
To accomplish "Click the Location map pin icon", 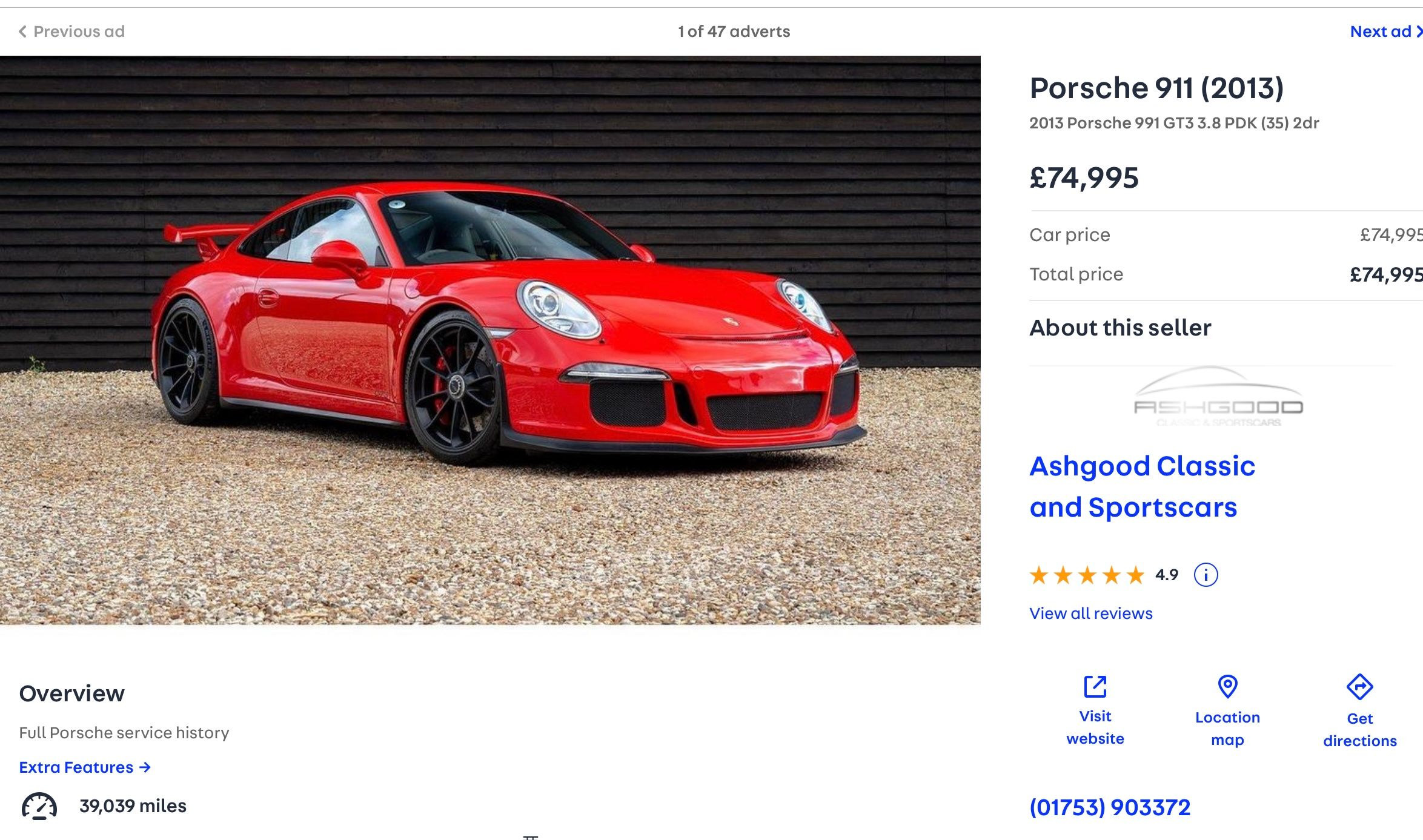I will tap(1227, 687).
